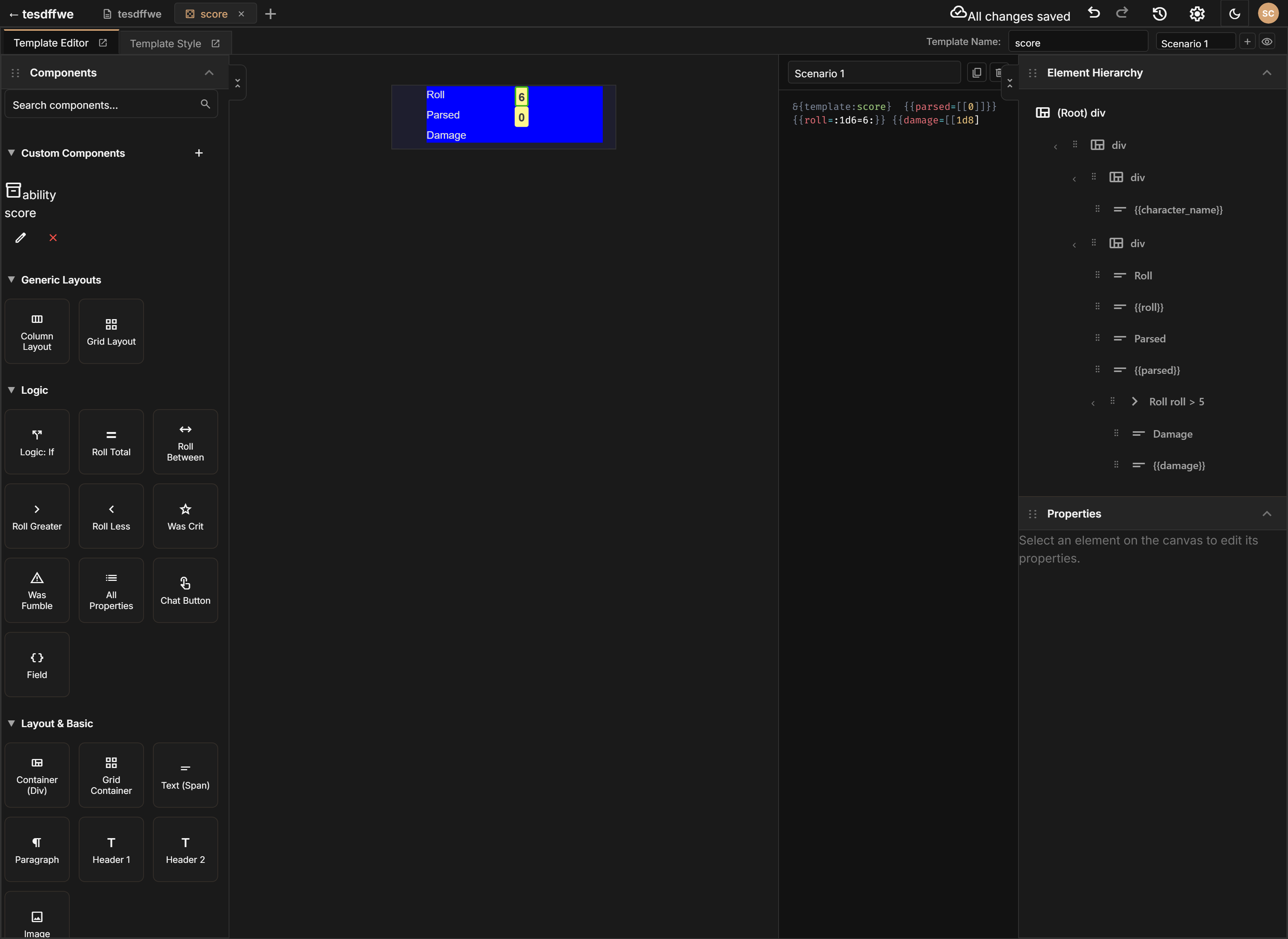Toggle dark mode with the moon icon
The width and height of the screenshot is (1288, 939).
(x=1234, y=13)
